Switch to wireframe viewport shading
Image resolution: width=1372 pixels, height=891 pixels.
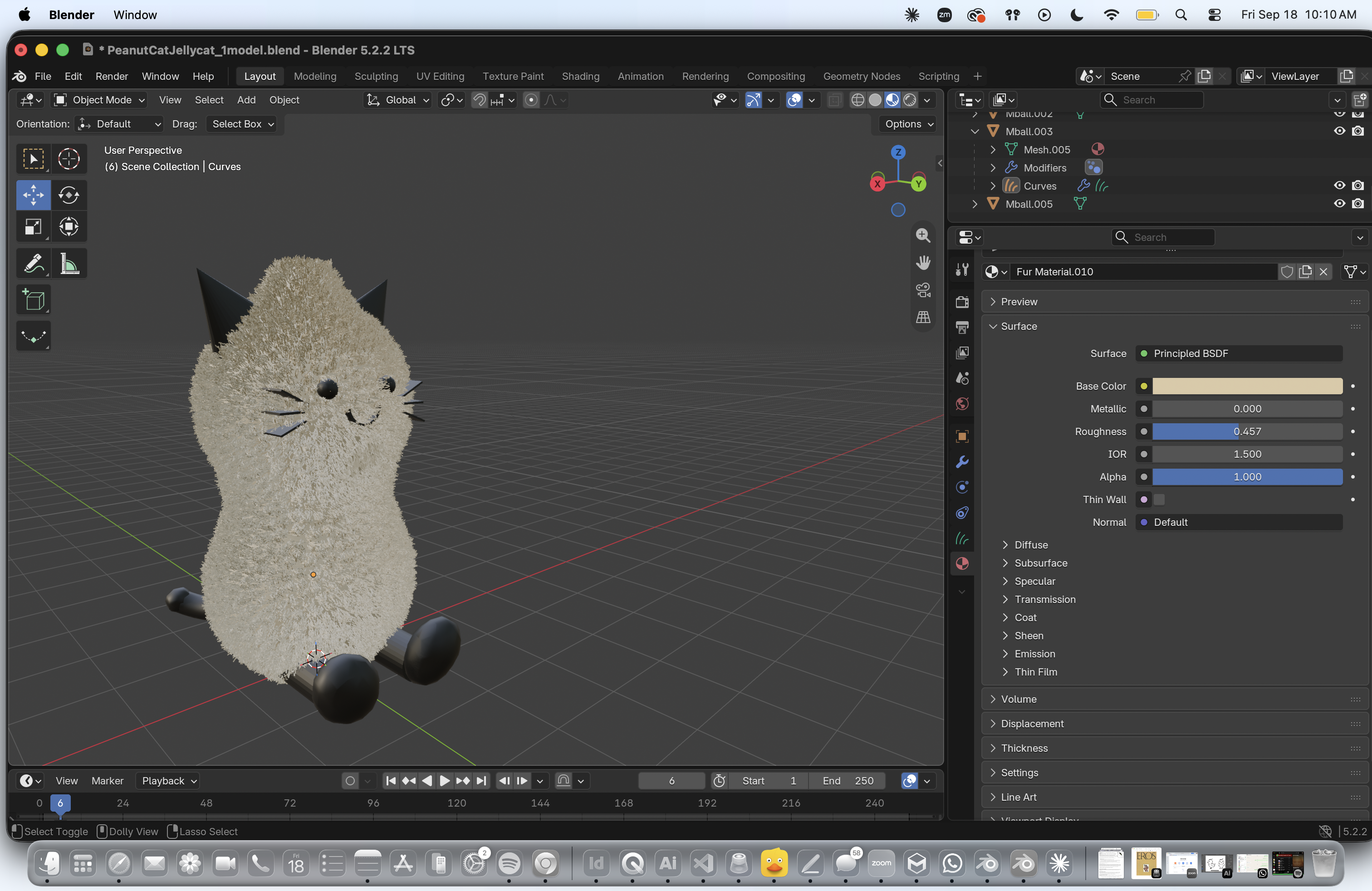click(857, 100)
